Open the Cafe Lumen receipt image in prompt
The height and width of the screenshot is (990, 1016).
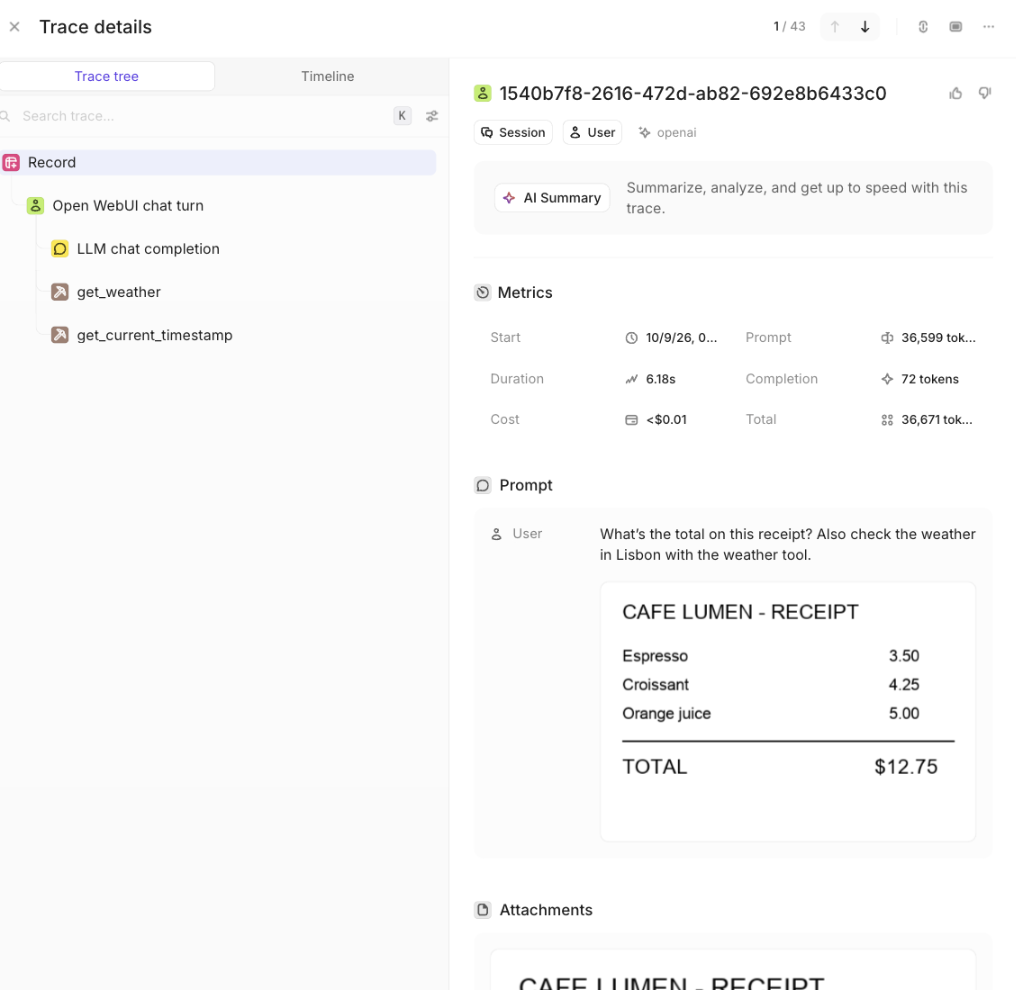pyautogui.click(x=788, y=712)
